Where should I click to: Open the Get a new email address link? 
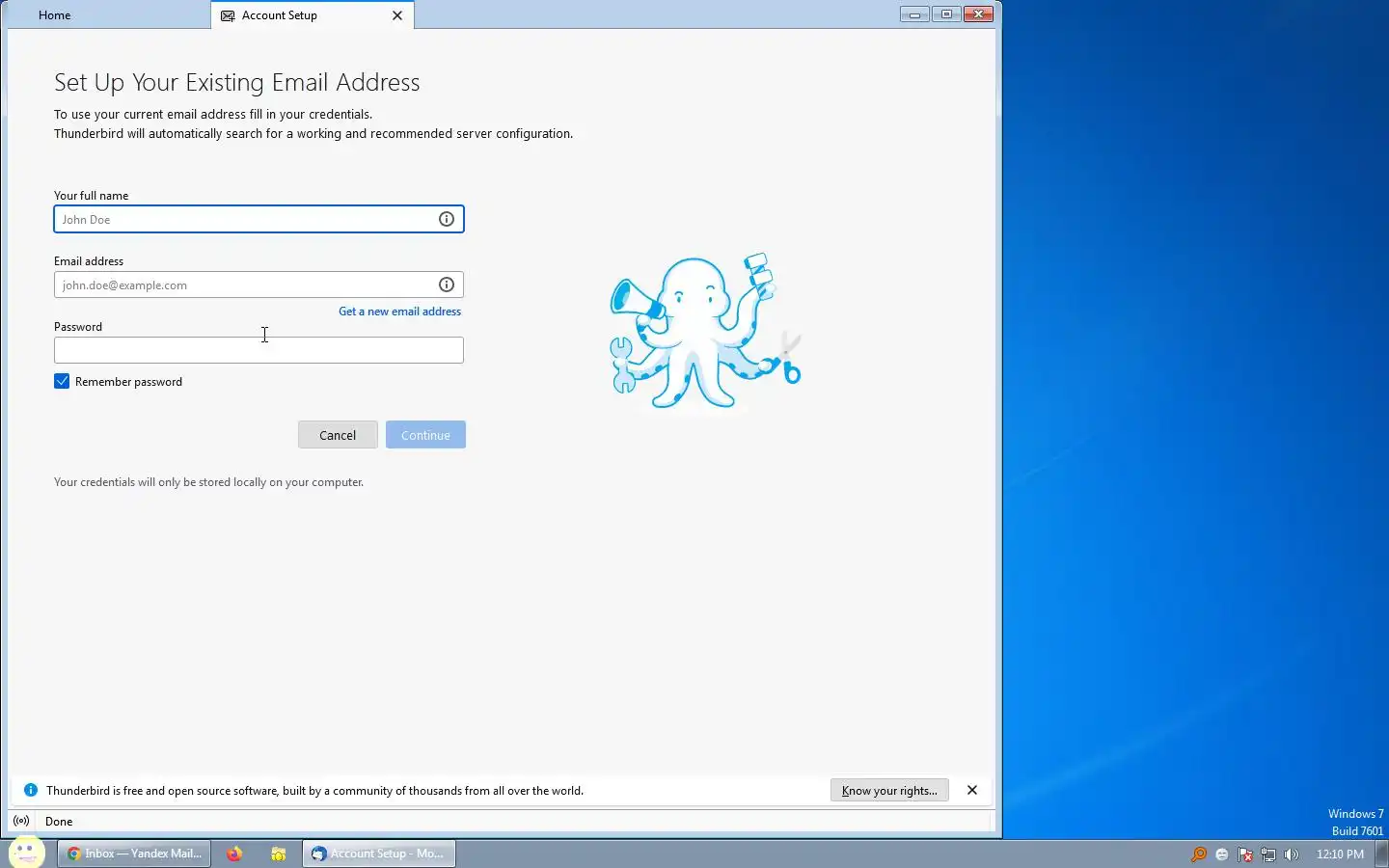(399, 312)
